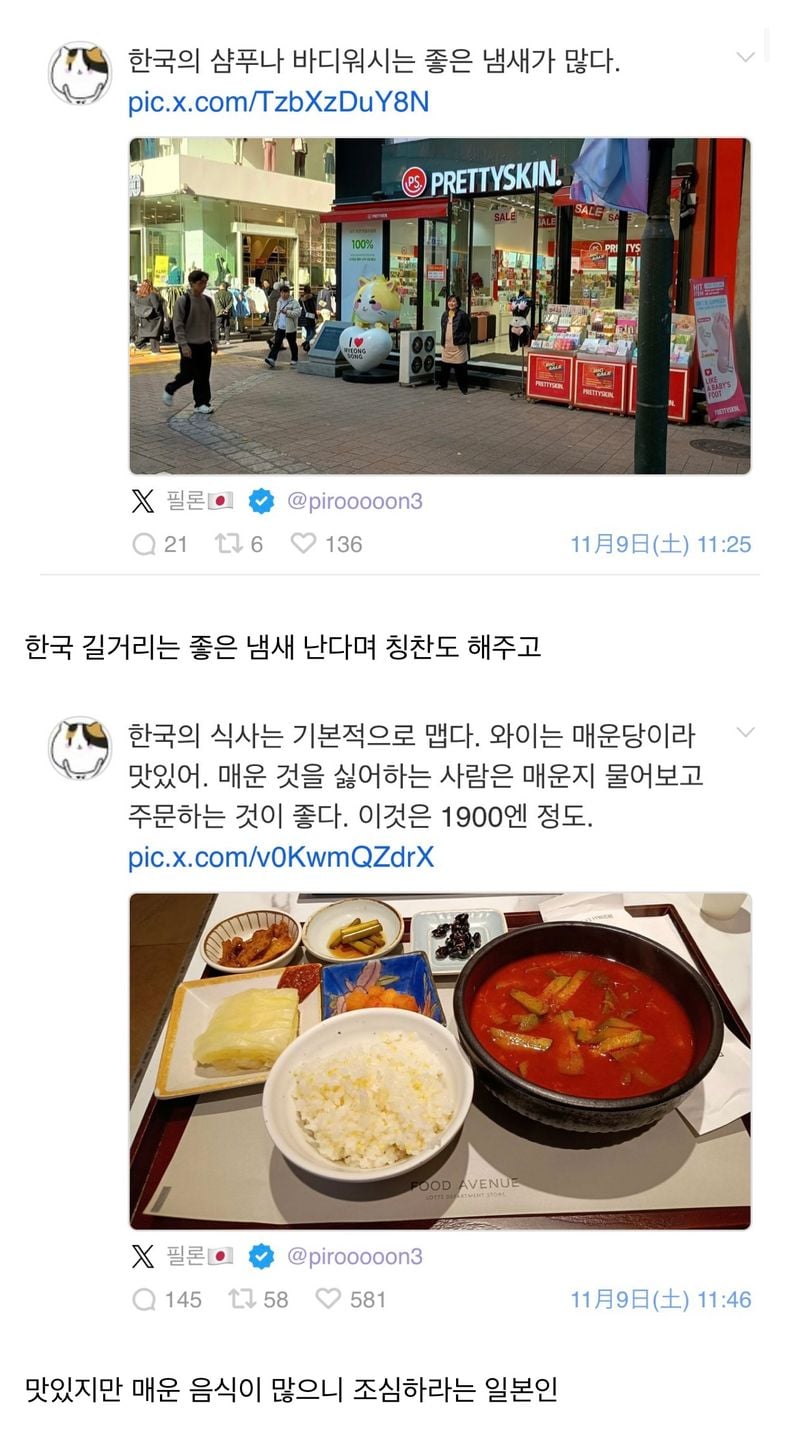
Task: Retweet the shampoo post showing 6 retweets
Action: pyautogui.click(x=228, y=544)
